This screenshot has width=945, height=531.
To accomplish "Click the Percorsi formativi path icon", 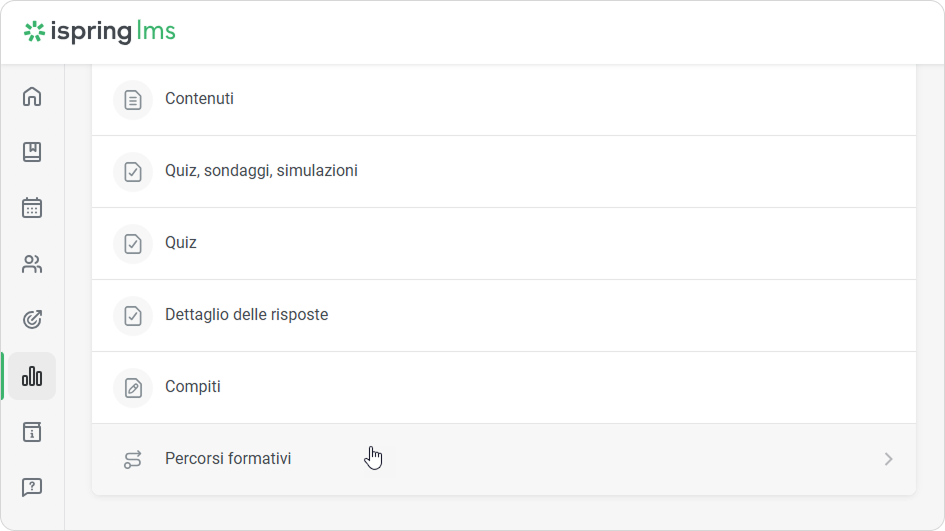I will [x=133, y=460].
